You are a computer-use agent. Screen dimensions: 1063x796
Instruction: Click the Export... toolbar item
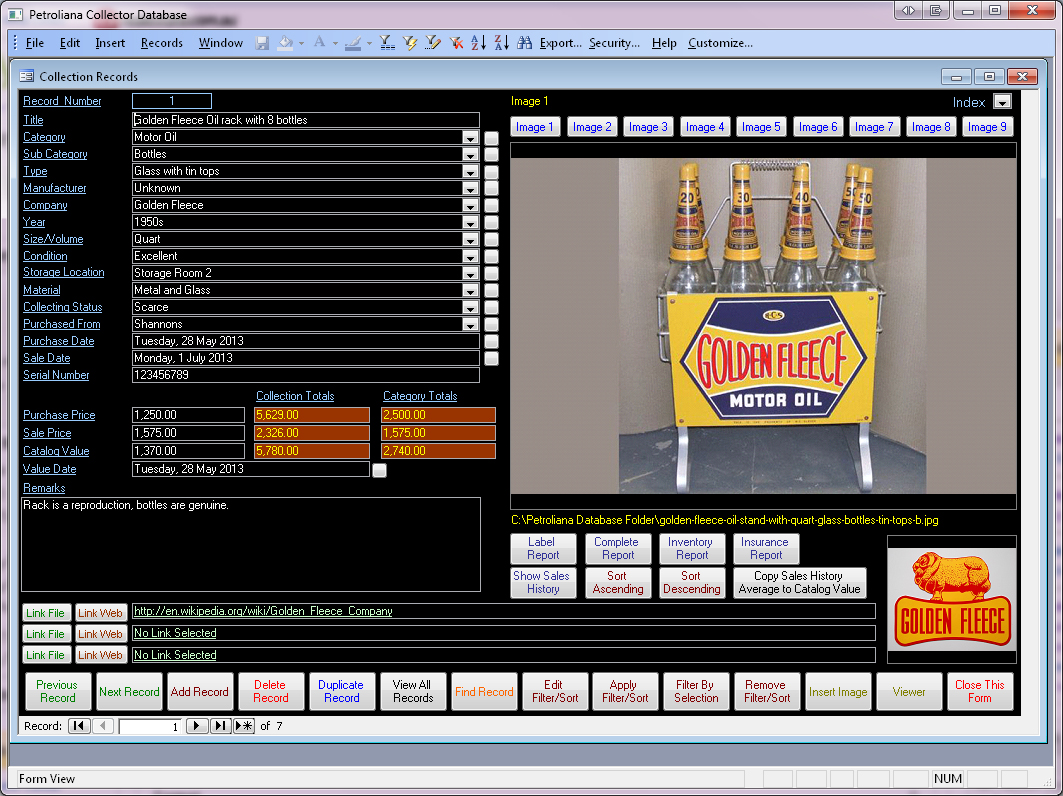561,43
